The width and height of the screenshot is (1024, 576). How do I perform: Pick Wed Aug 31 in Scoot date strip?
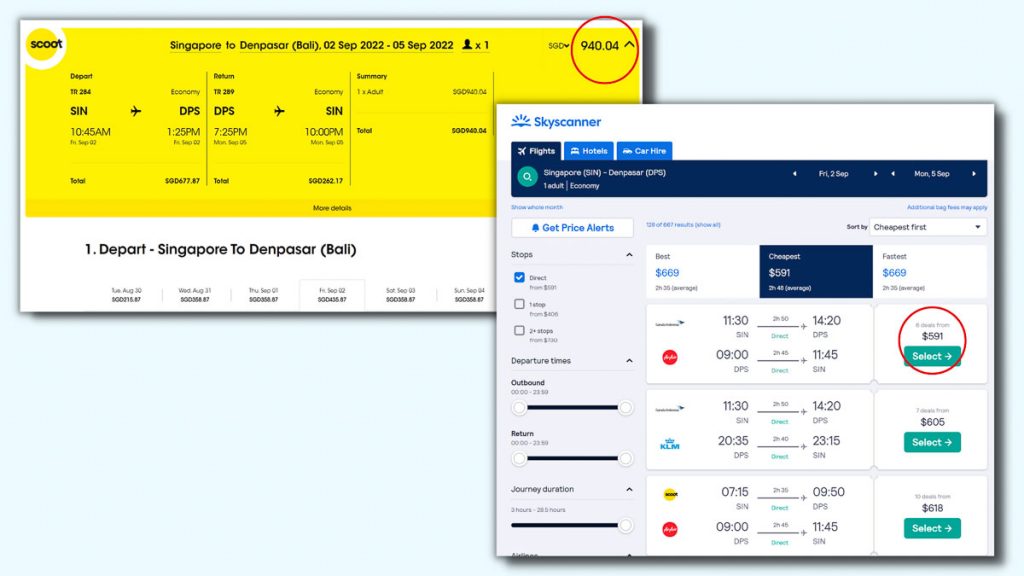tap(195, 295)
